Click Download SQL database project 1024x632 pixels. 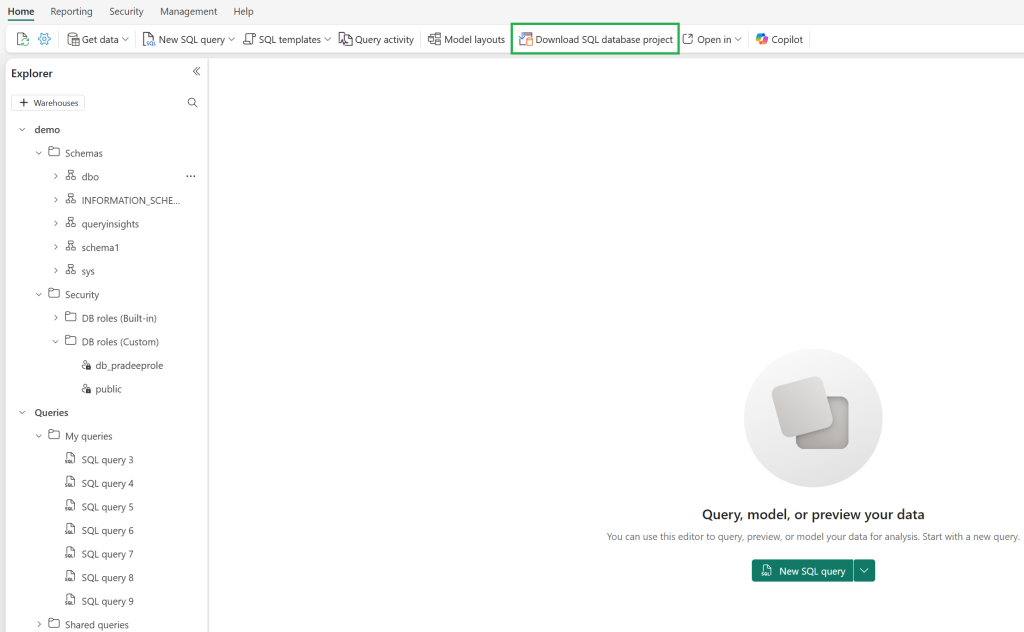click(596, 39)
